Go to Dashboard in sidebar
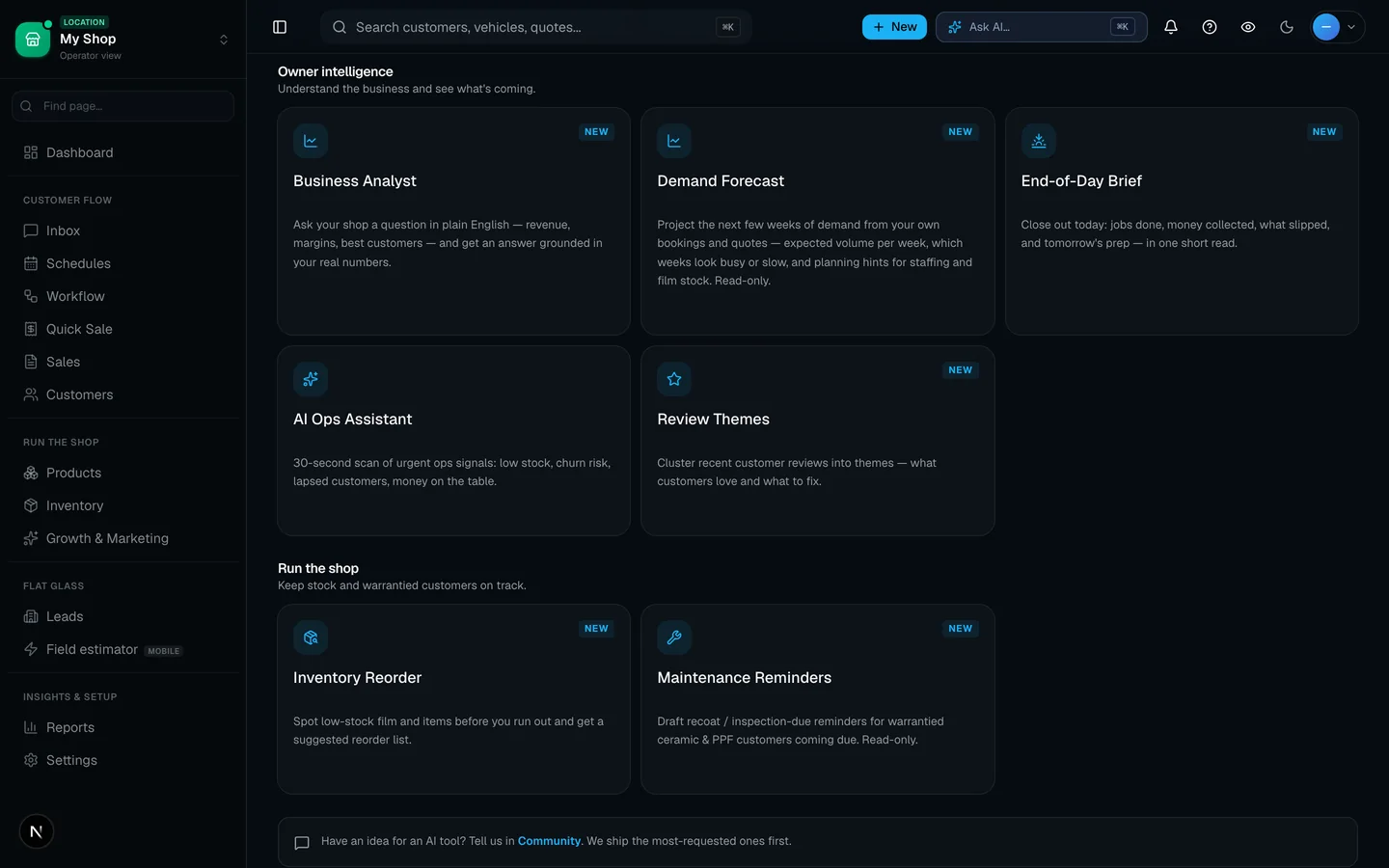 pos(123,152)
